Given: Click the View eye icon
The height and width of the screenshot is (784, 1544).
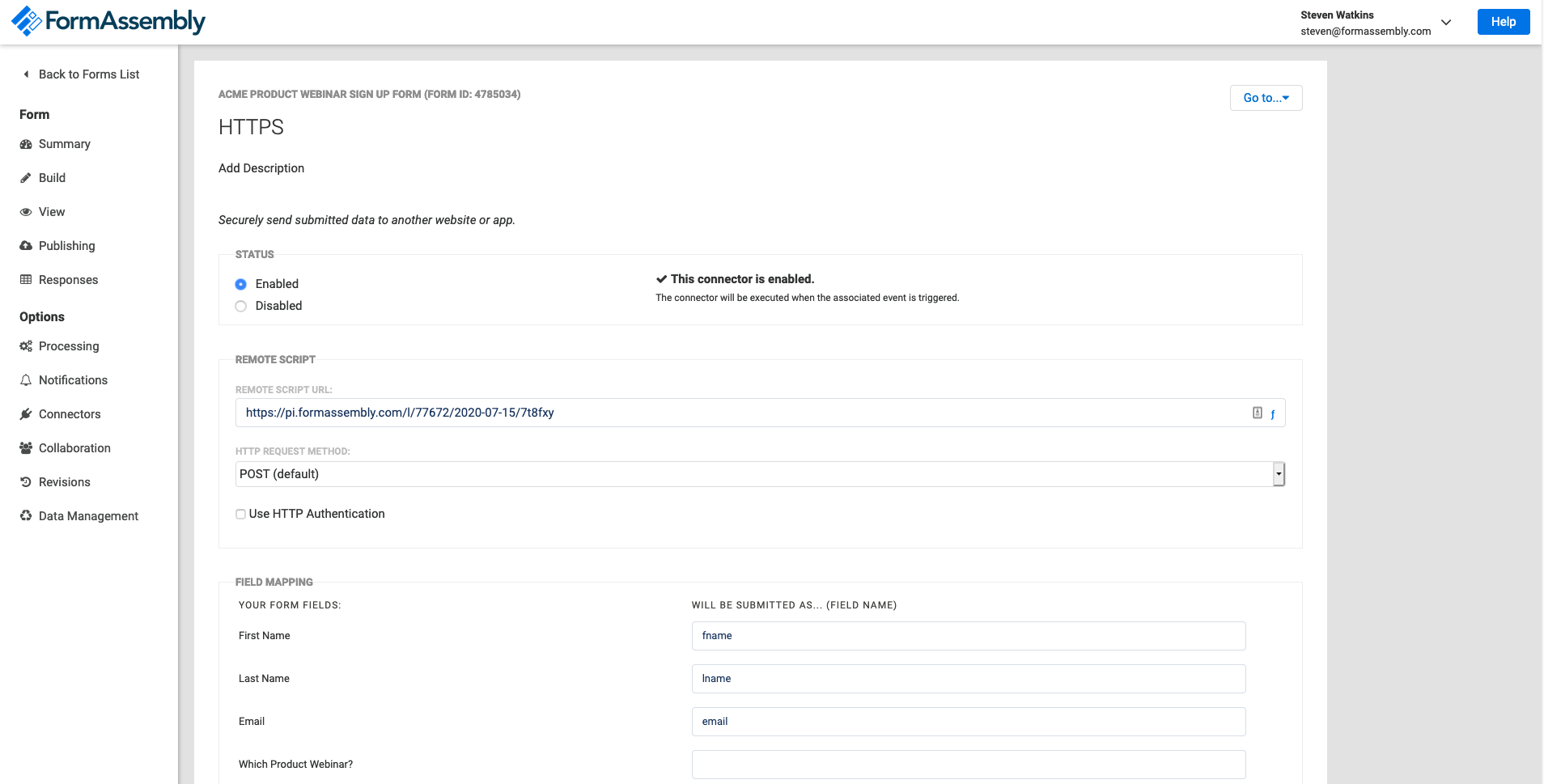Looking at the screenshot, I should point(26,212).
